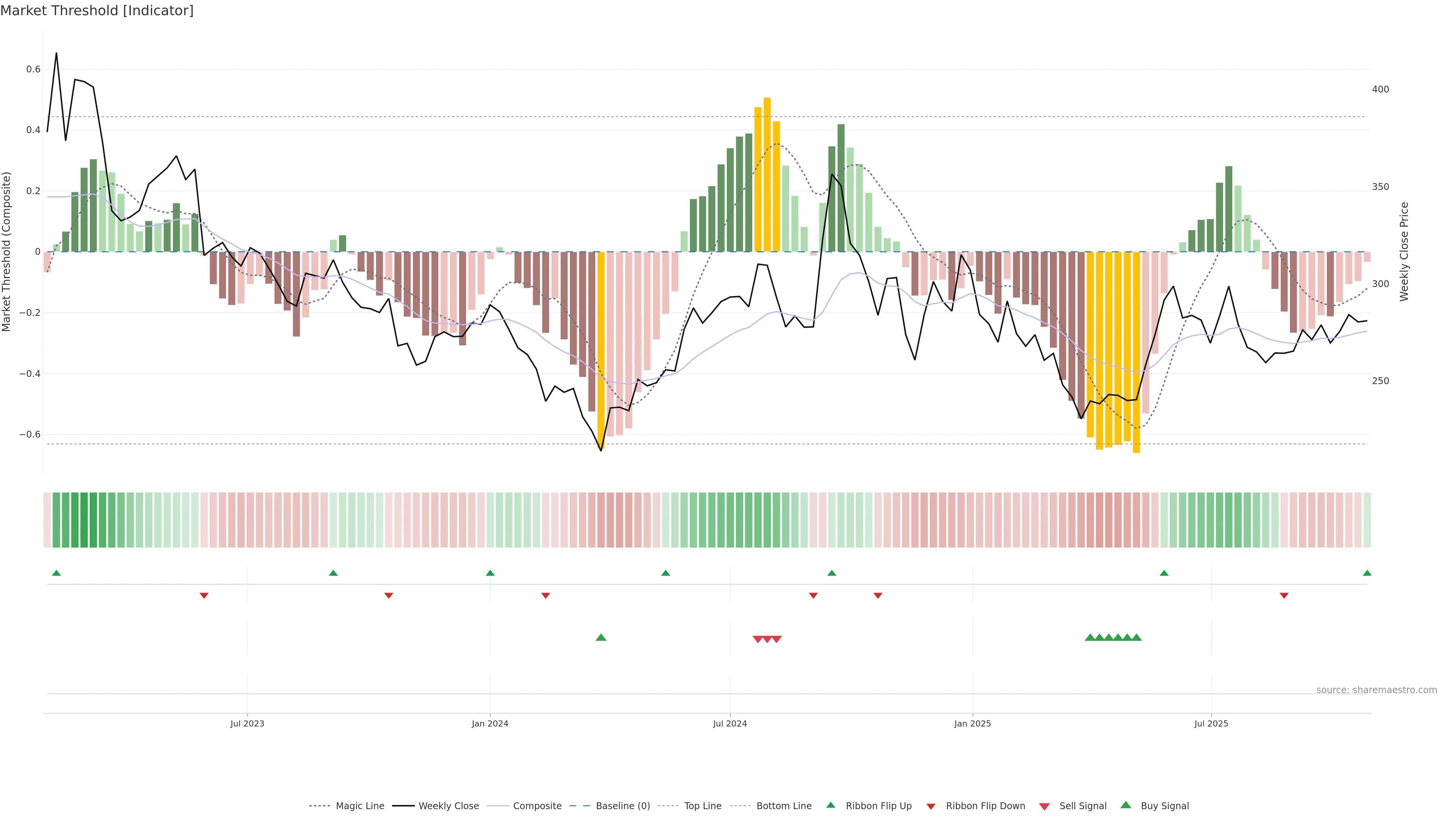Hide the Composite line via legend
The image size is (1456, 819).
coord(537,806)
